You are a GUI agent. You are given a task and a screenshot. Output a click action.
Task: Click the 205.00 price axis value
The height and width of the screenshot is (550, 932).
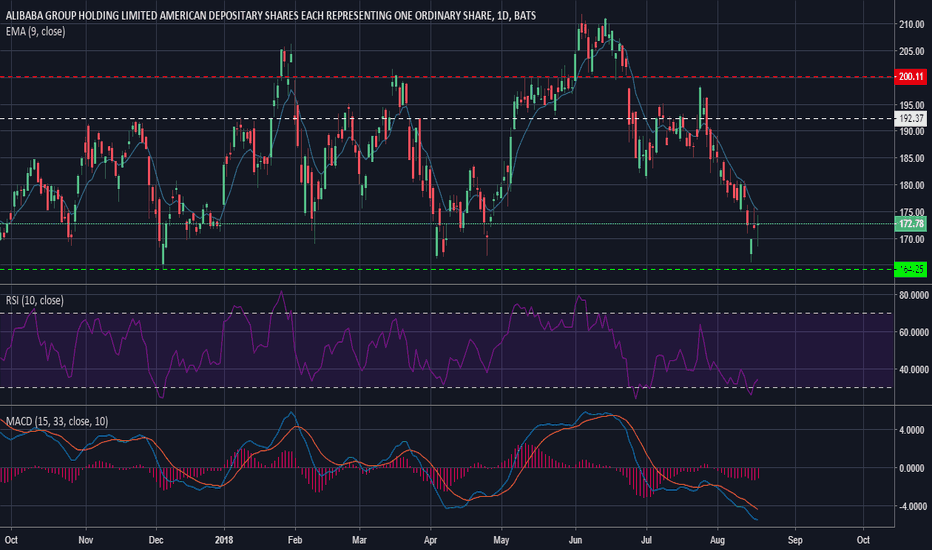click(x=911, y=51)
